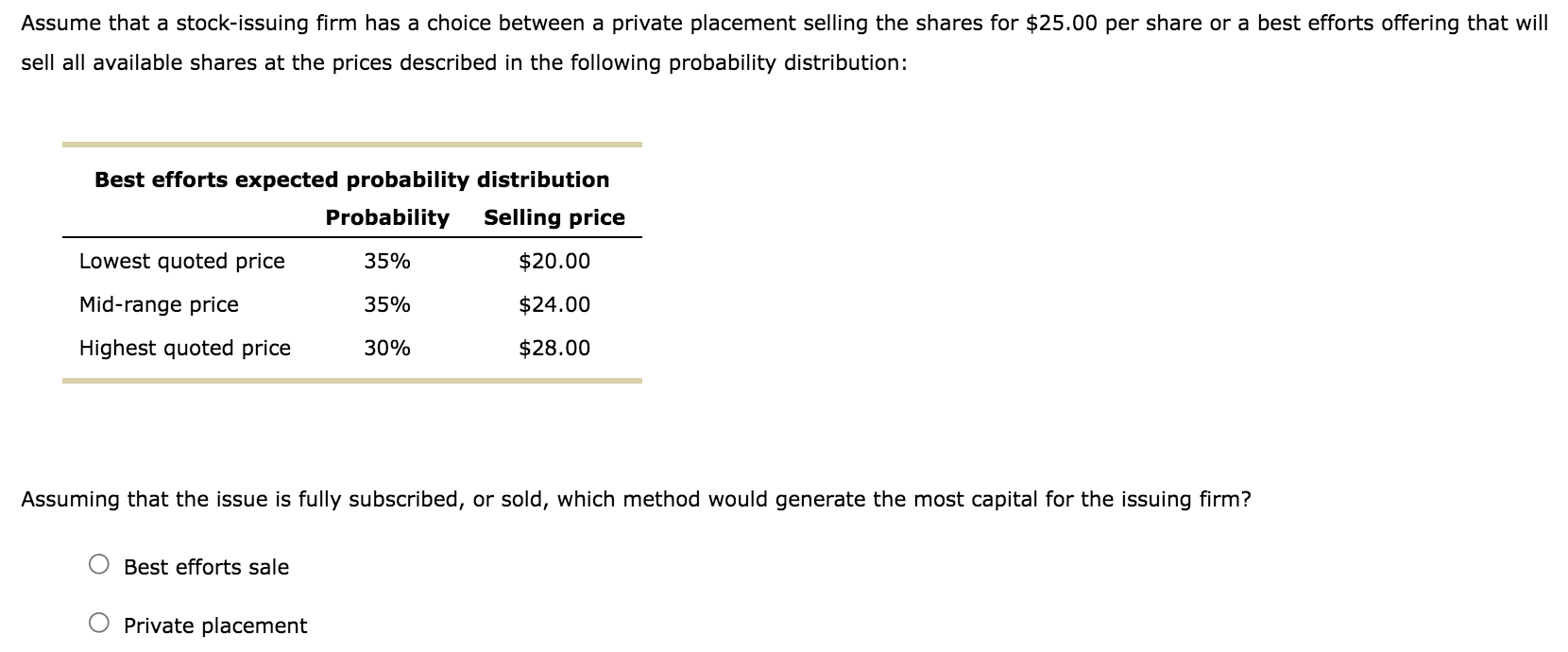Click the Probability column header
The width and height of the screenshot is (1568, 652).
[387, 217]
